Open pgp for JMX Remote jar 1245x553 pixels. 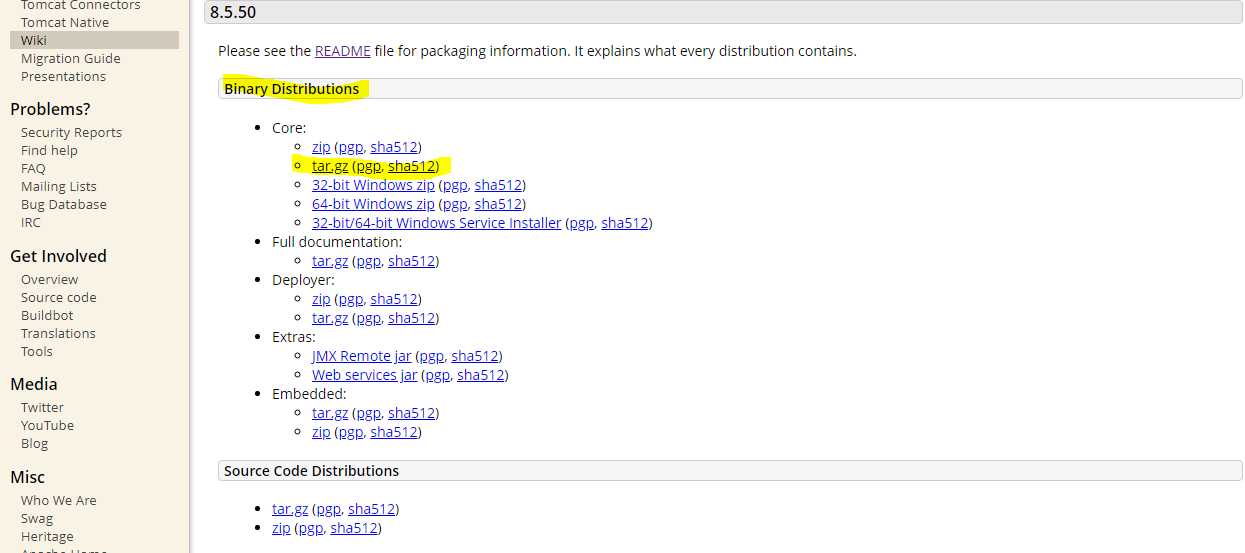click(431, 356)
